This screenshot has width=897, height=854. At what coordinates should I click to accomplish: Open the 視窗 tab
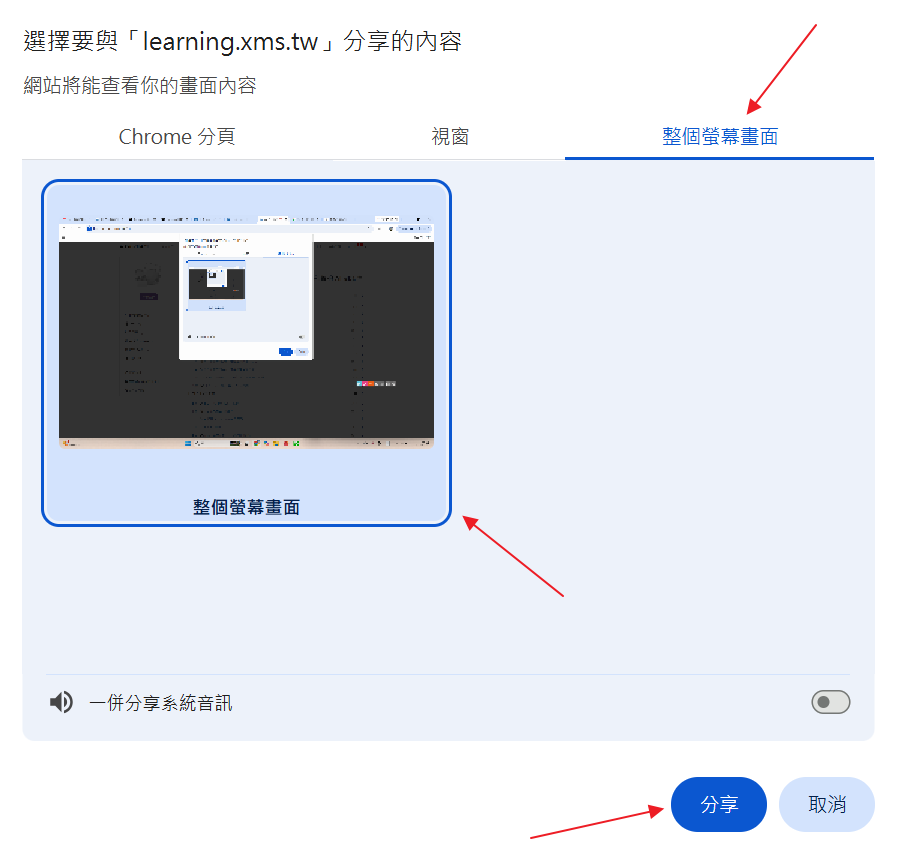(450, 137)
